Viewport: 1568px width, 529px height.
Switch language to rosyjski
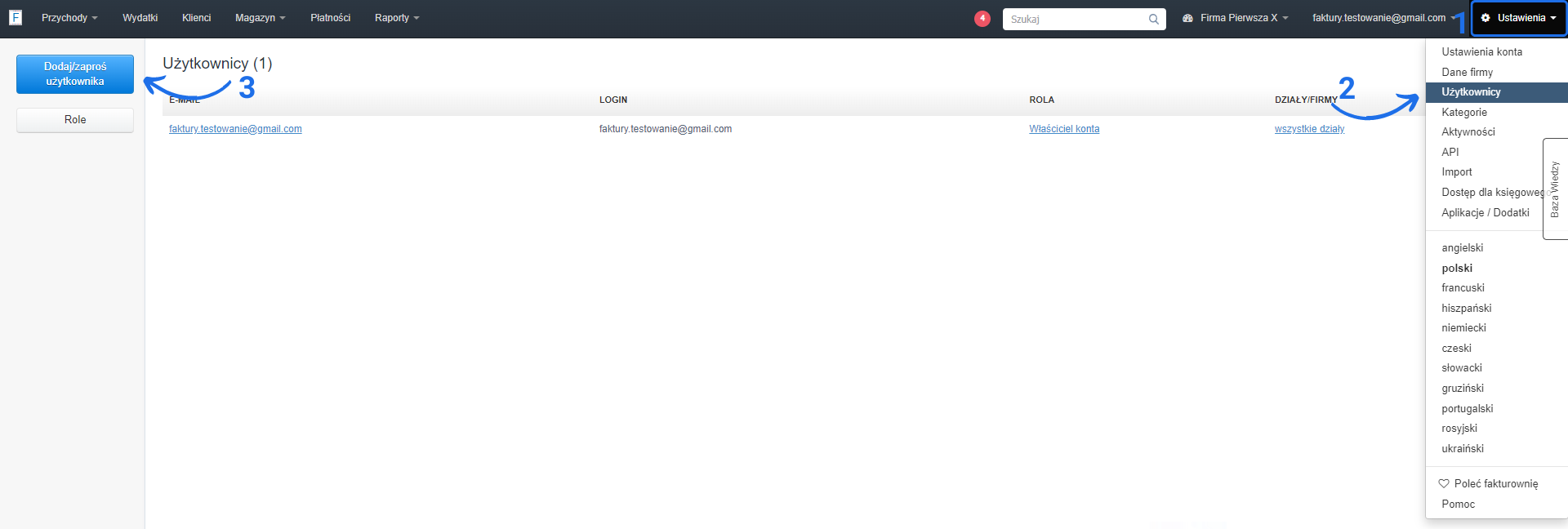[1459, 428]
